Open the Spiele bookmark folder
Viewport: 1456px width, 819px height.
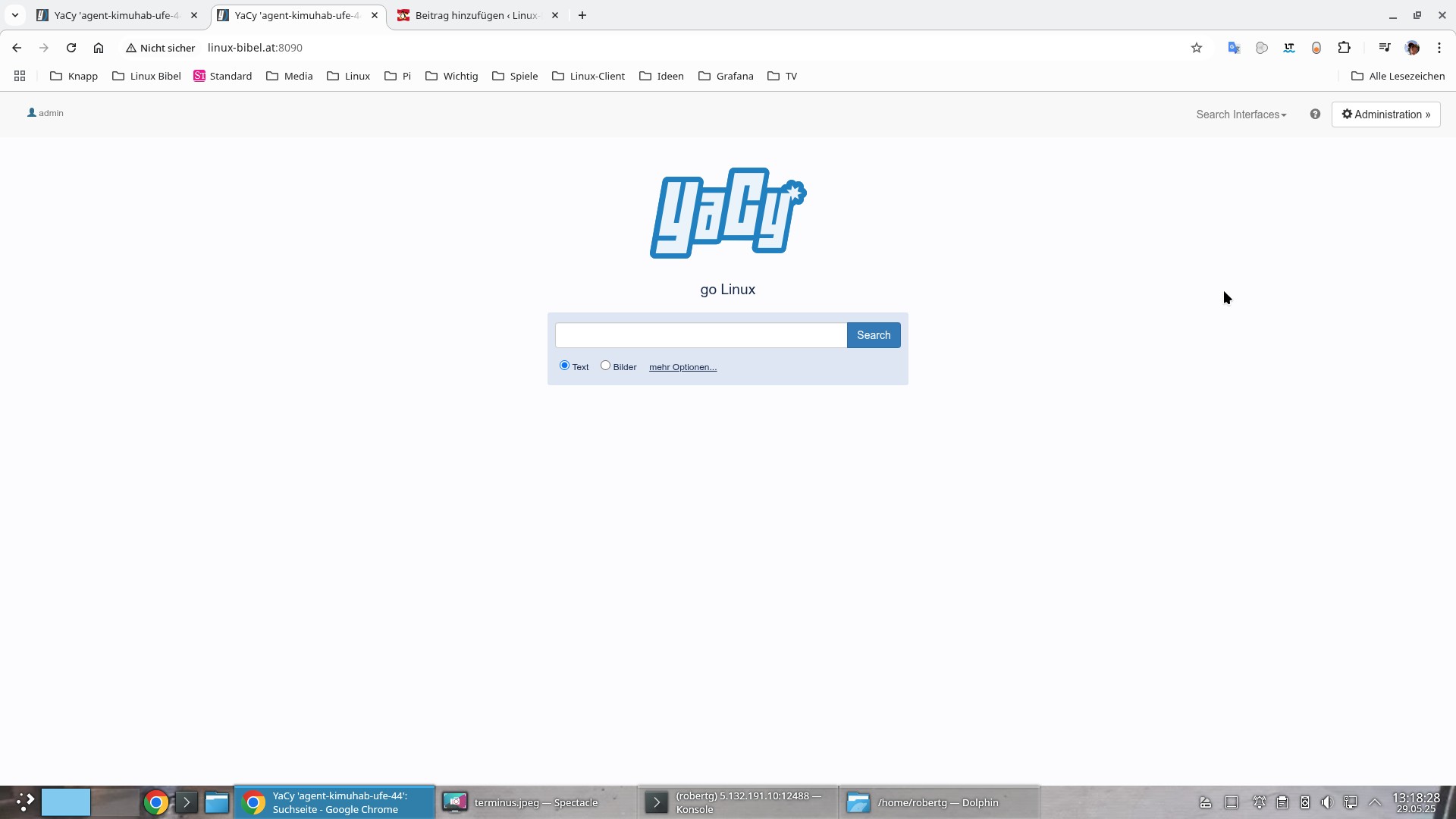point(515,76)
